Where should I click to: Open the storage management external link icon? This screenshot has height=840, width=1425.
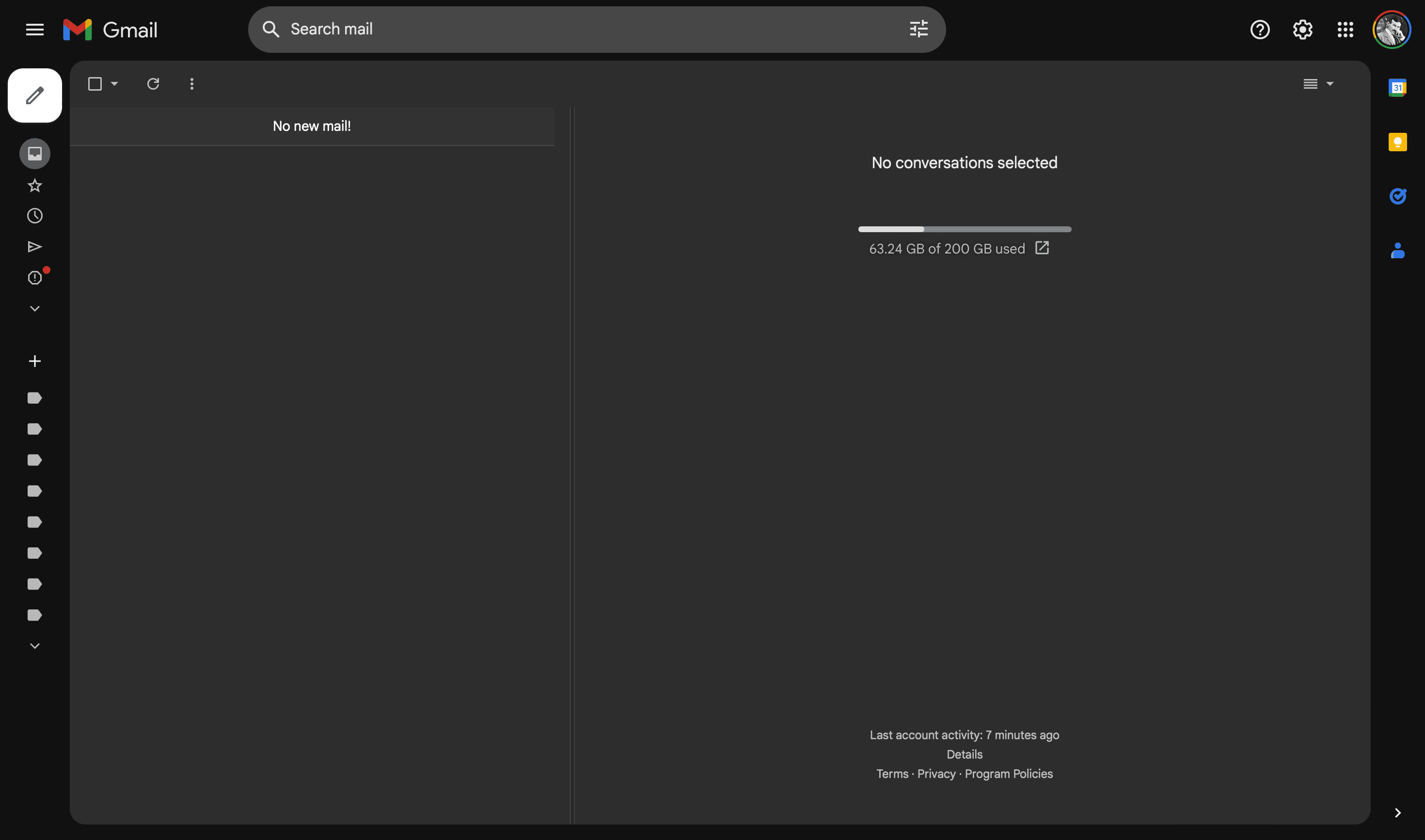(1042, 248)
